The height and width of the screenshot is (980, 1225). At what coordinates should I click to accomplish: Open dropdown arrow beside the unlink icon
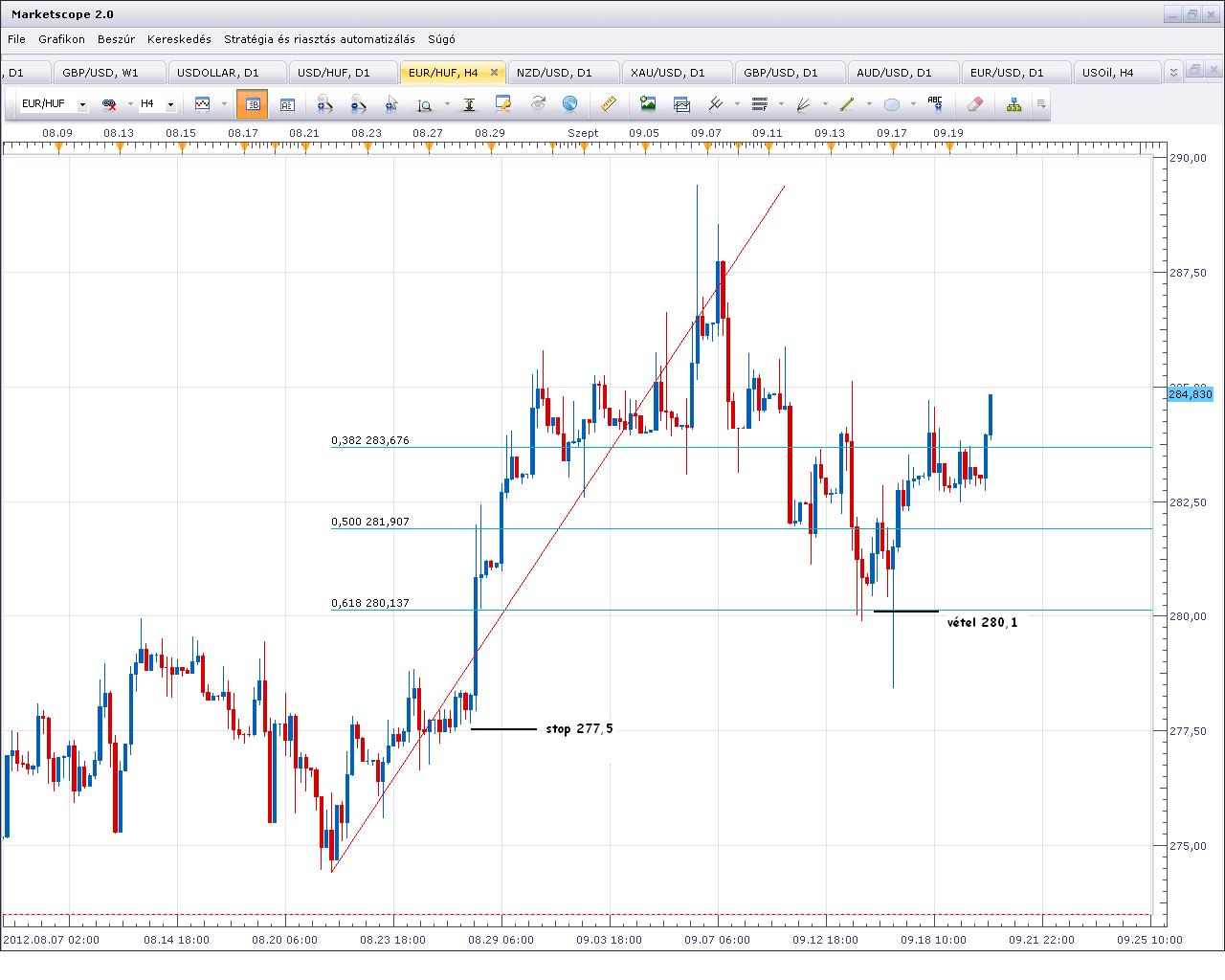click(130, 104)
